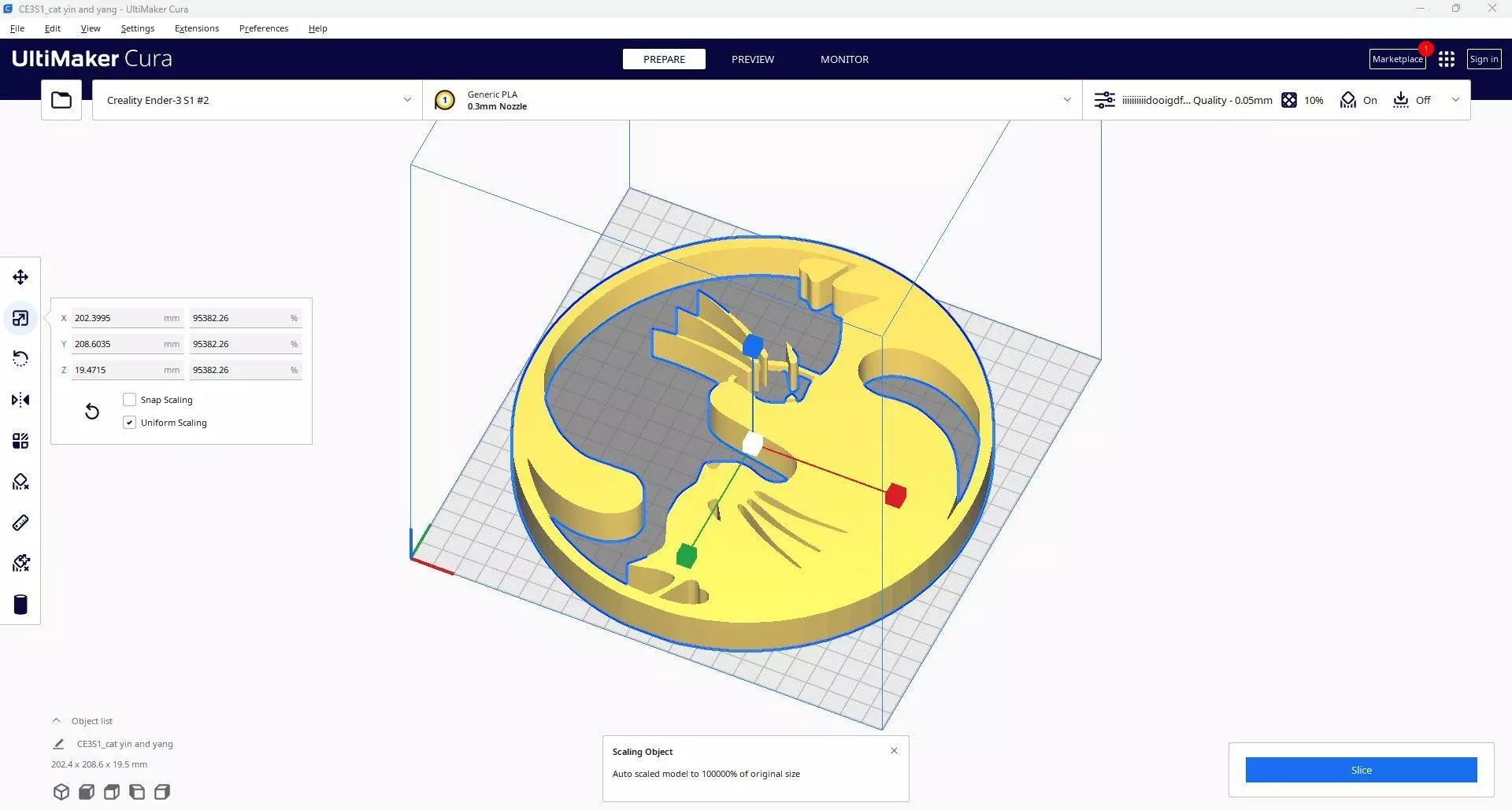Open file via folder icon
This screenshot has height=810, width=1512.
61,100
